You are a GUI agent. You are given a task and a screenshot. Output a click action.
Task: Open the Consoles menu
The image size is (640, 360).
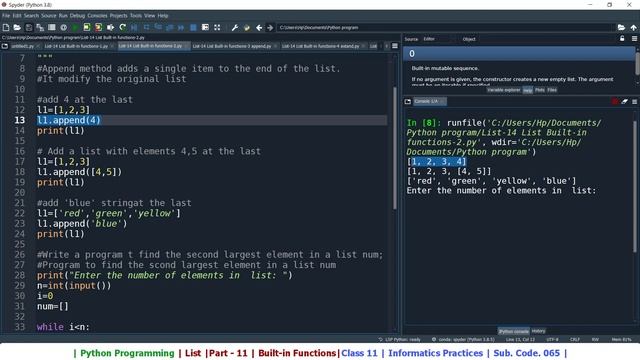pos(97,16)
